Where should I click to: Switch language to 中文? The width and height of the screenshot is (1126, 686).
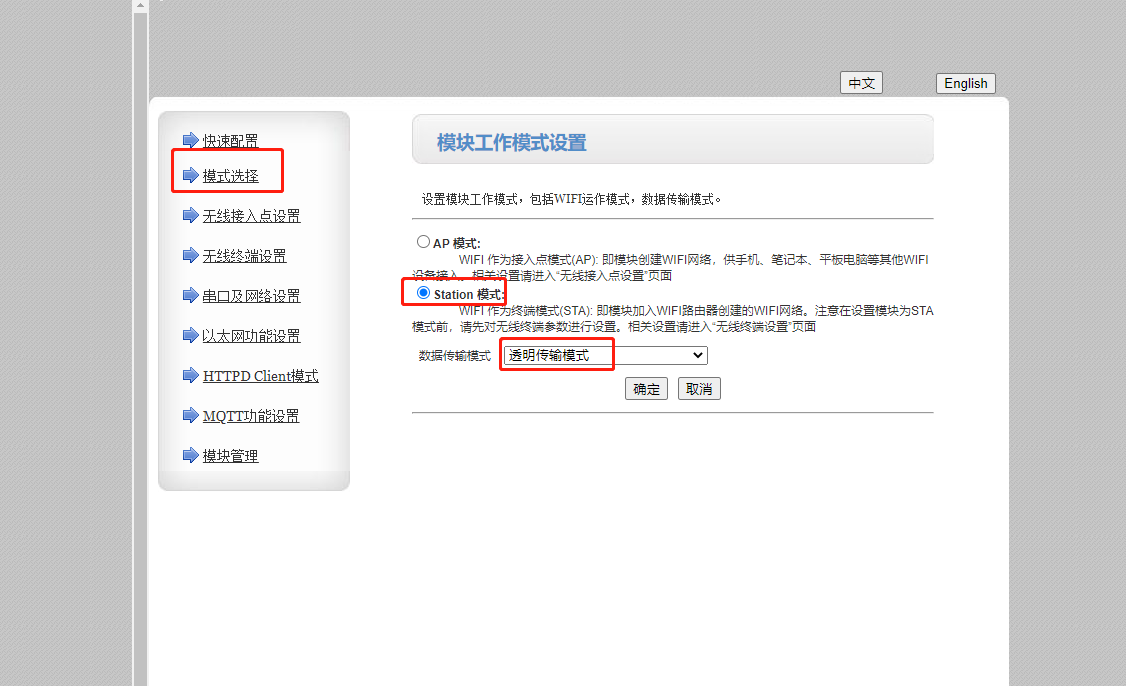[x=861, y=84]
